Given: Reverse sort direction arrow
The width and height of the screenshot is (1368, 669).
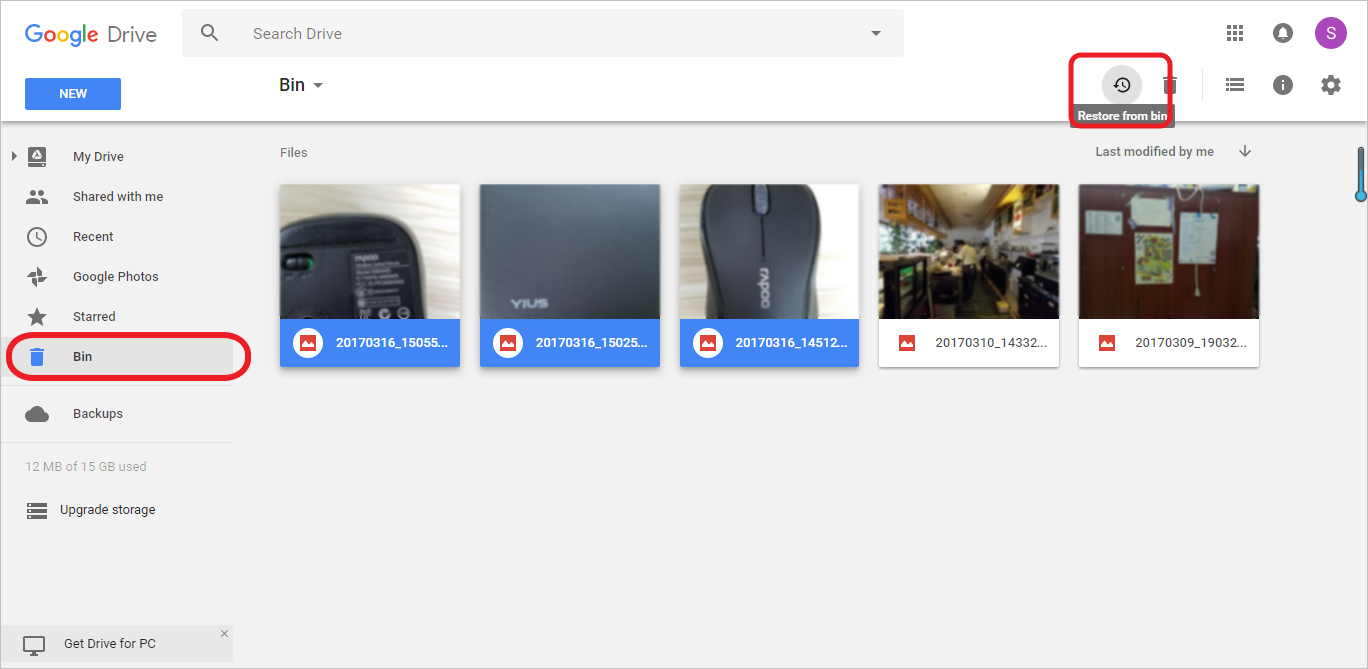Looking at the screenshot, I should coord(1245,152).
